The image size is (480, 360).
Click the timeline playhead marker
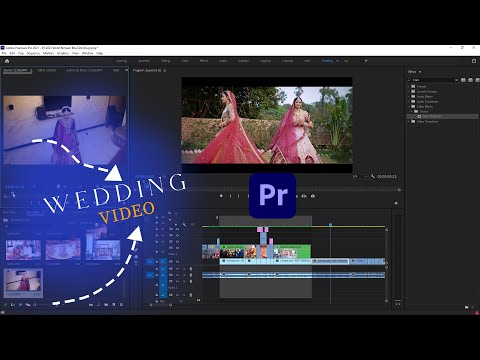coord(330,225)
